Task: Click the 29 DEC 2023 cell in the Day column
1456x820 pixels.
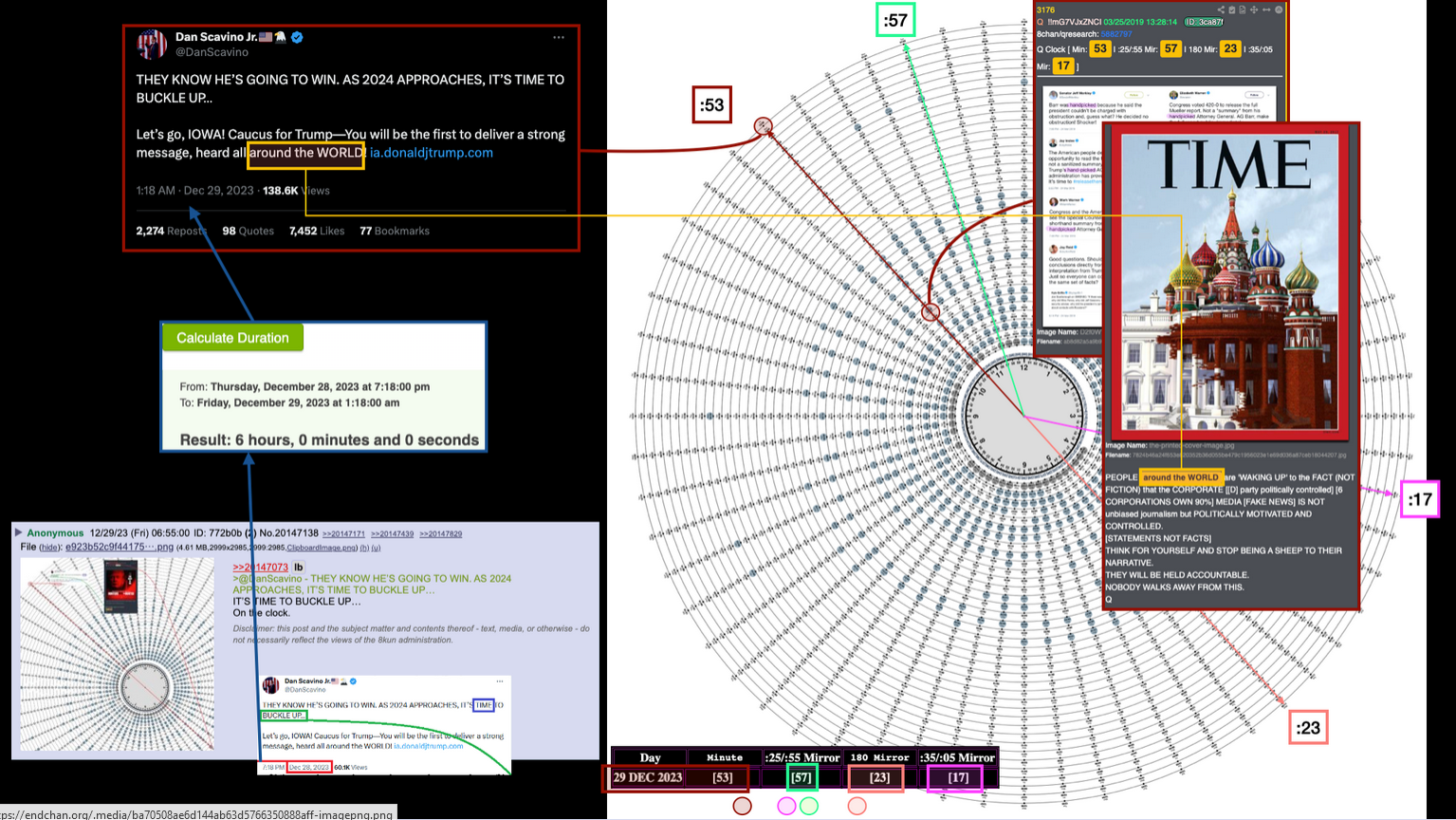Action: click(648, 777)
